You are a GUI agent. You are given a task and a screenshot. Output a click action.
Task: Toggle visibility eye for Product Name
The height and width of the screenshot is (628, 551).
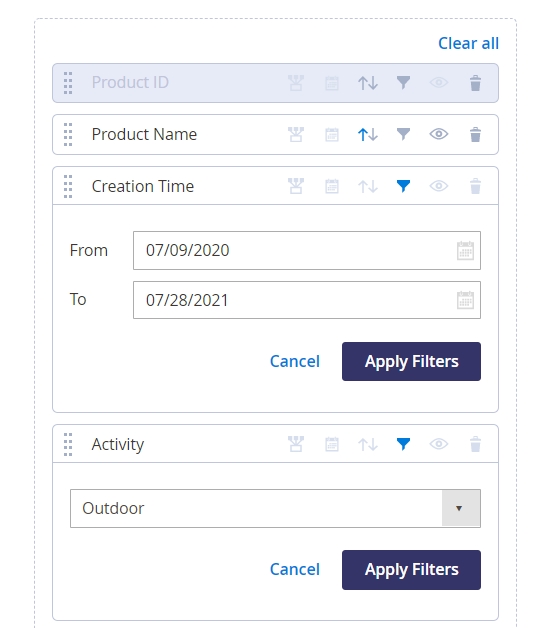click(439, 134)
